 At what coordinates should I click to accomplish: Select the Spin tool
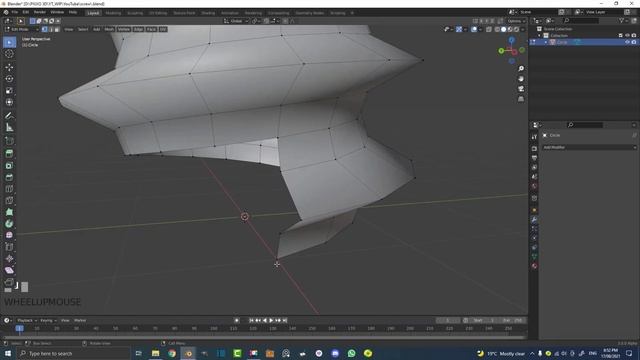[9, 224]
